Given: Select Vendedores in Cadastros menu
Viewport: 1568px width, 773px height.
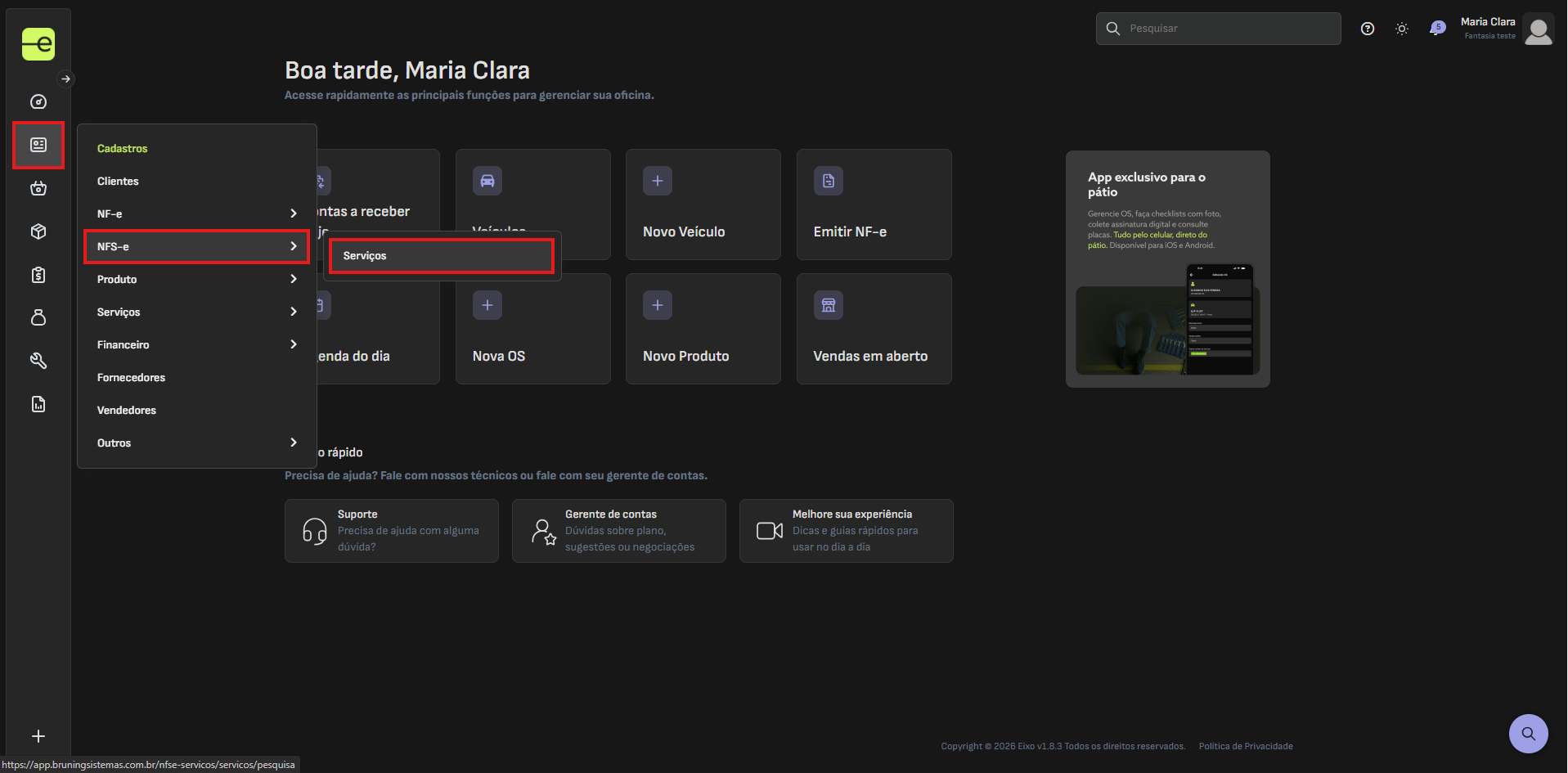Looking at the screenshot, I should (196, 410).
